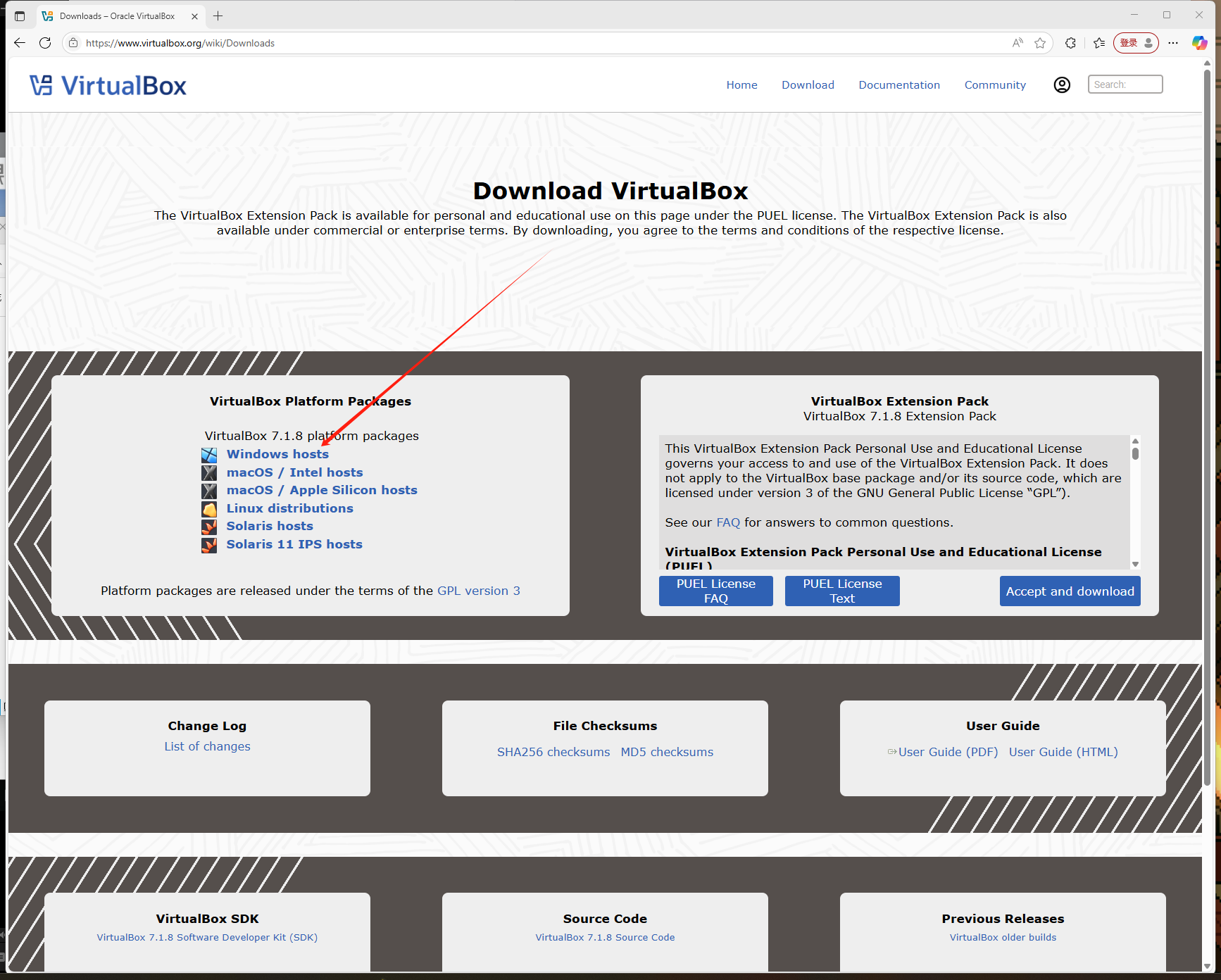
Task: Open the GPL version 3 link
Action: click(479, 591)
